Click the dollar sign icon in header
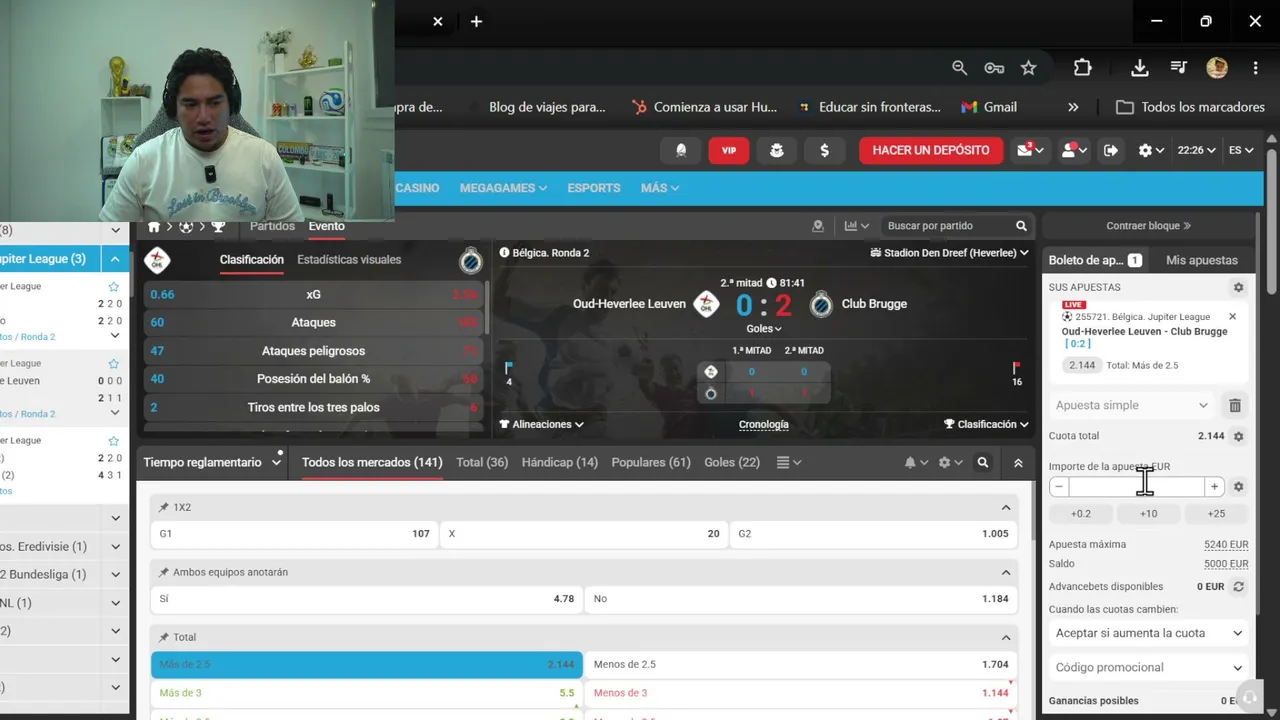Viewport: 1280px width, 720px height. [x=824, y=150]
